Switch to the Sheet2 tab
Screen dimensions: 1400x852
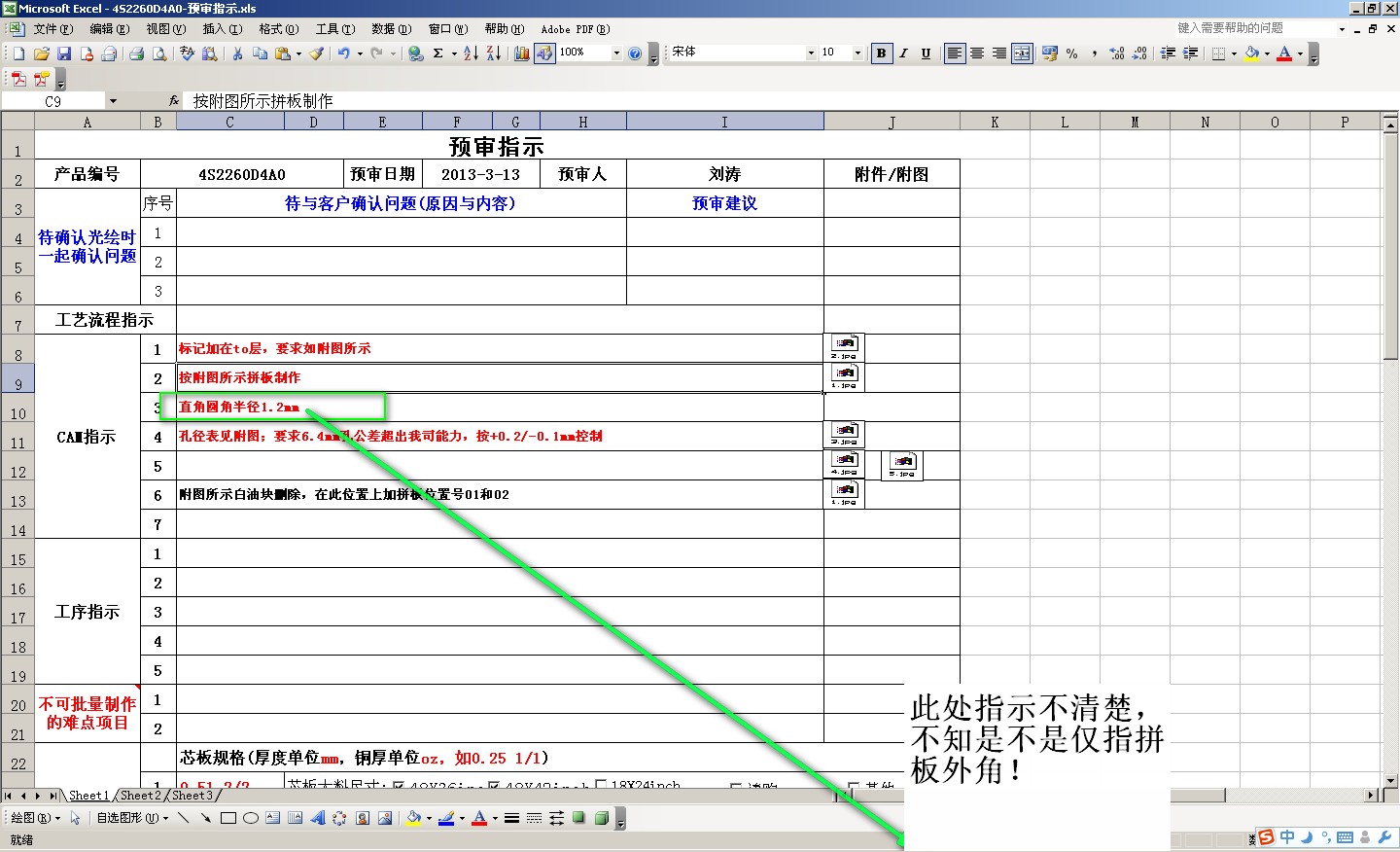click(141, 796)
